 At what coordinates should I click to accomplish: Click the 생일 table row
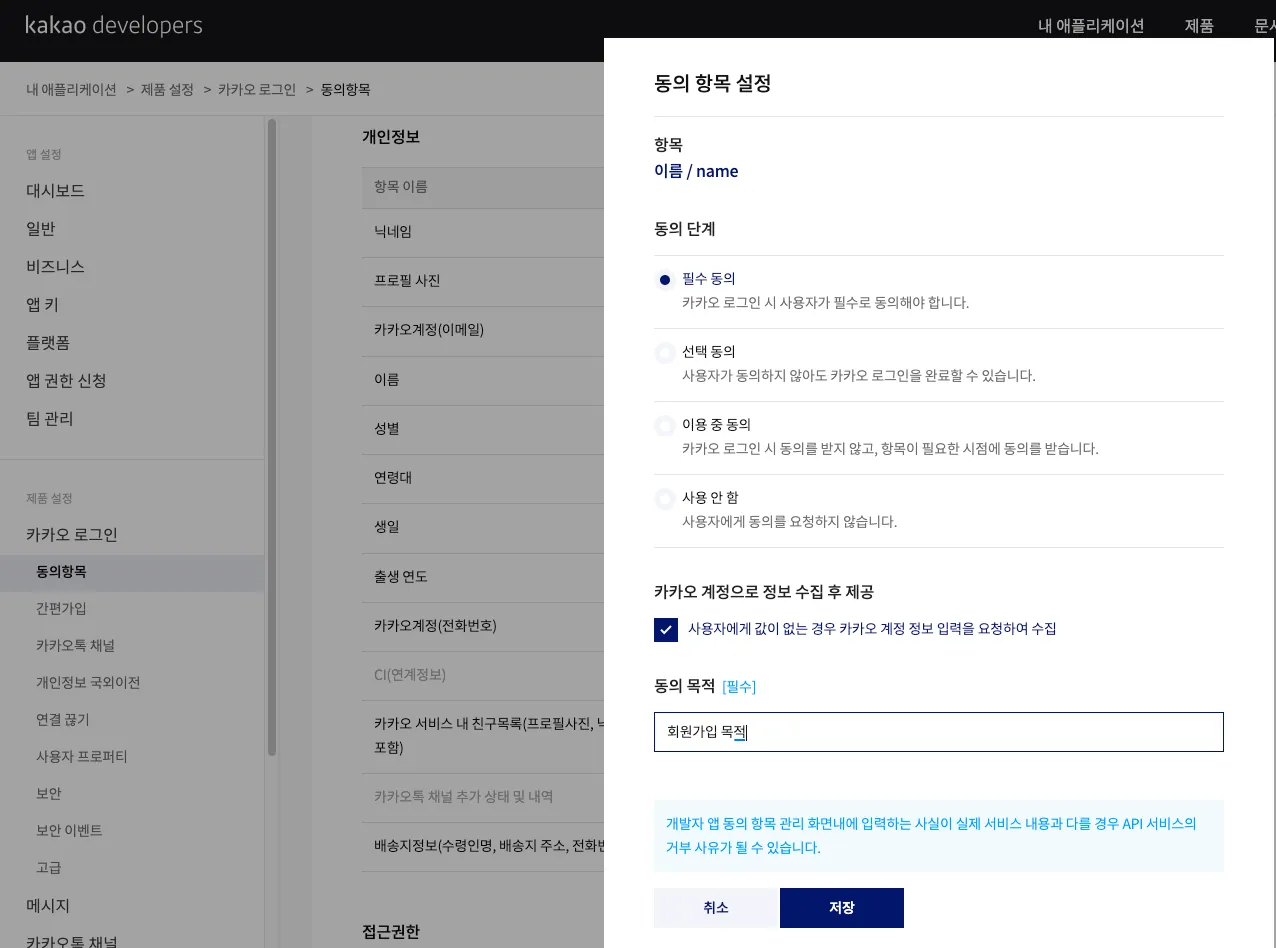tap(483, 527)
